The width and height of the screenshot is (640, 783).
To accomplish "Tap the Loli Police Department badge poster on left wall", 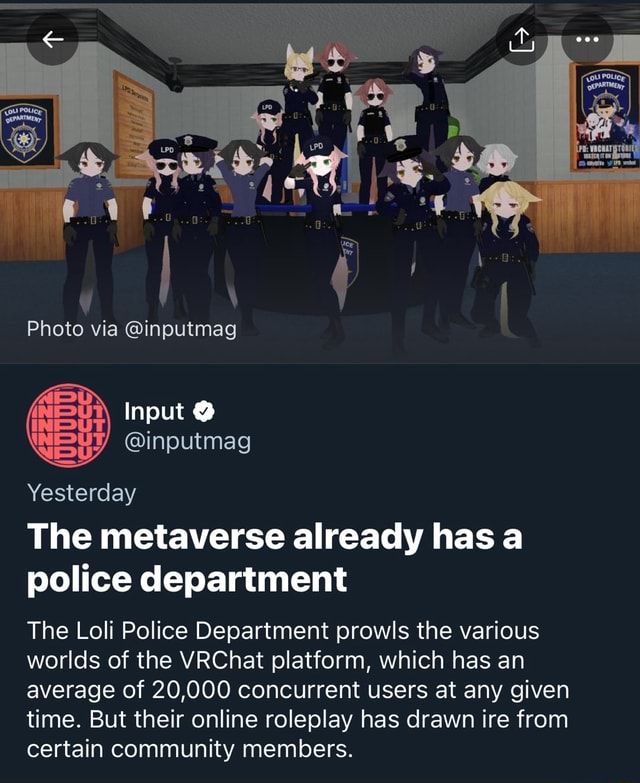I will pos(28,132).
